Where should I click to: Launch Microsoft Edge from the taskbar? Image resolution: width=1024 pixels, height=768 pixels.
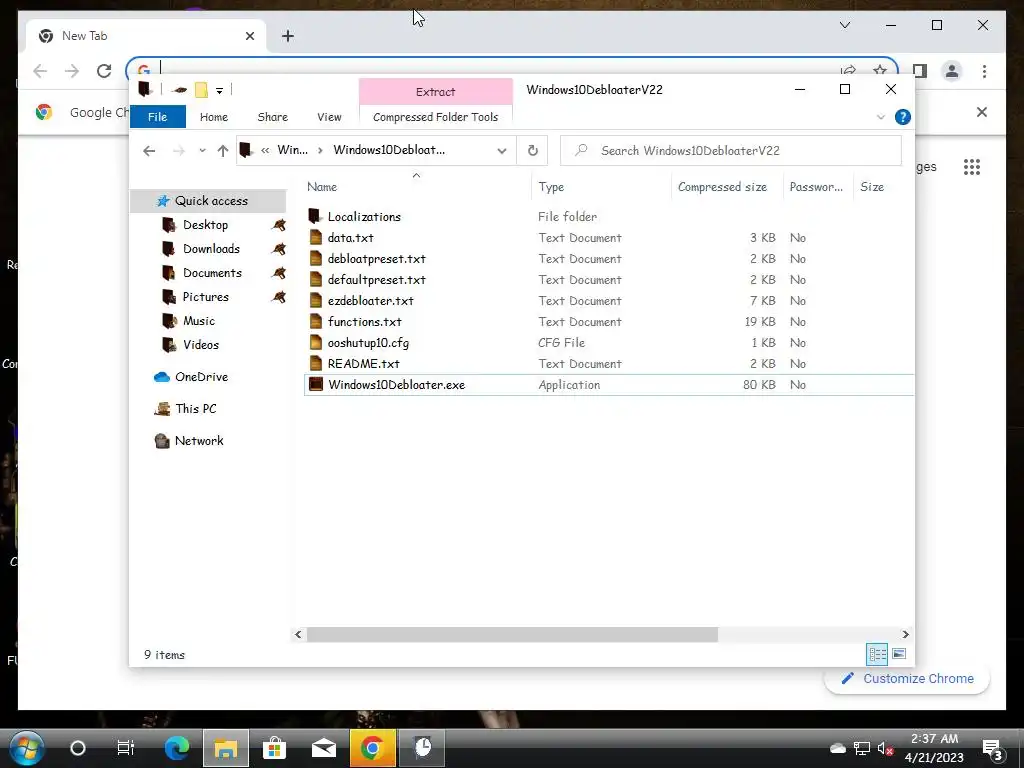176,748
